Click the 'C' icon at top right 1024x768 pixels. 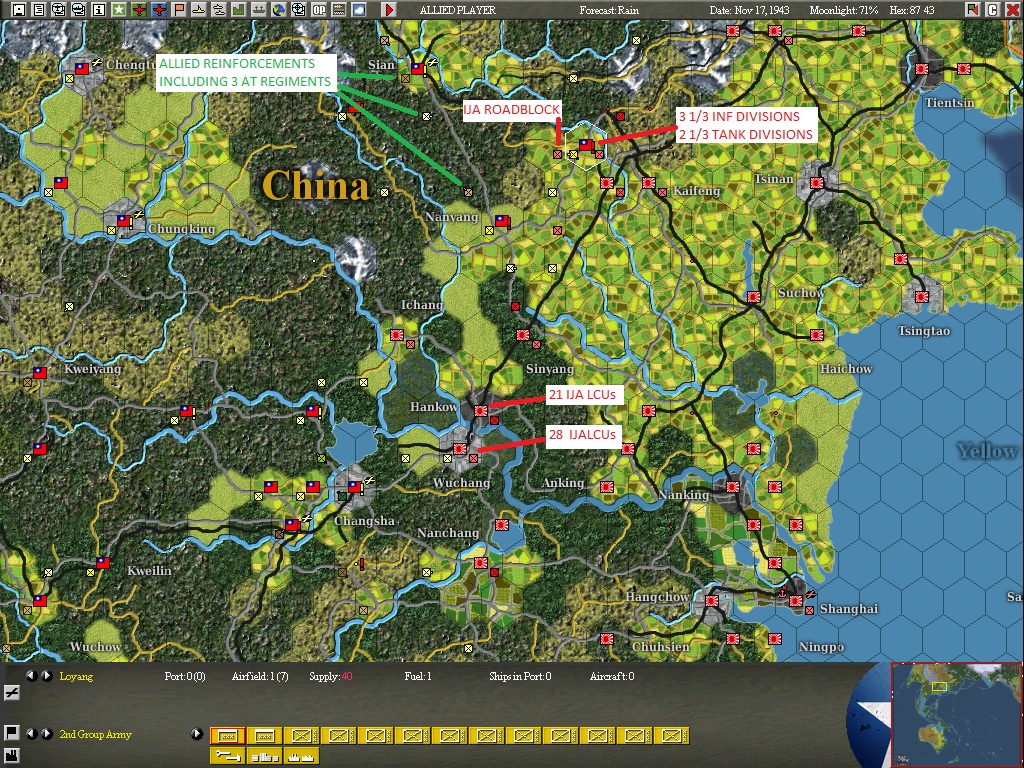(x=993, y=9)
